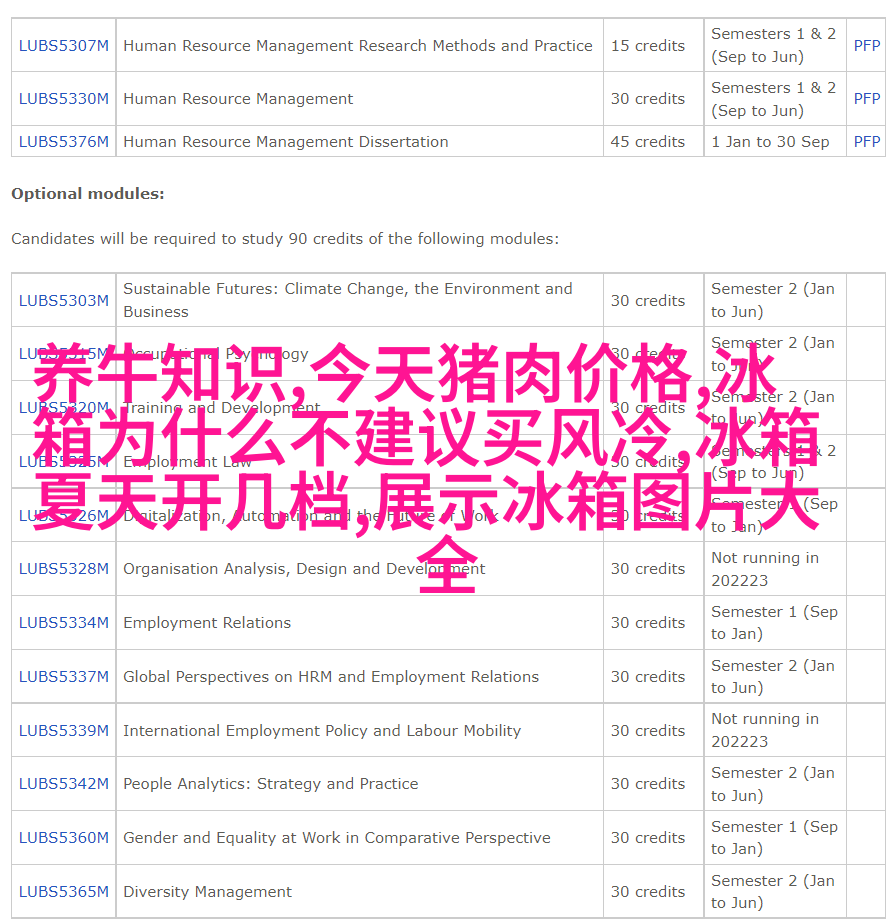Viewport: 895px width, 922px height.
Task: Select 'International Employment Policy and Labour Mobility' title
Action: click(x=322, y=730)
